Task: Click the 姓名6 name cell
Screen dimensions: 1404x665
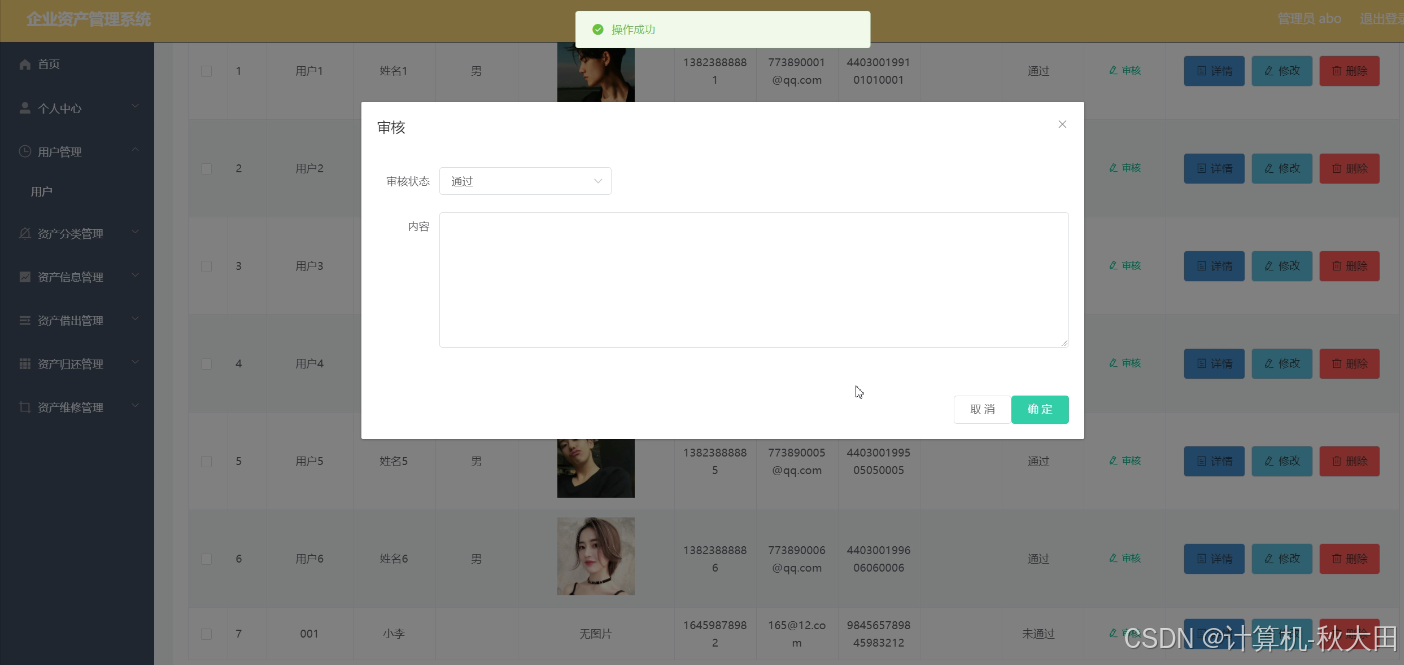Action: tap(394, 558)
